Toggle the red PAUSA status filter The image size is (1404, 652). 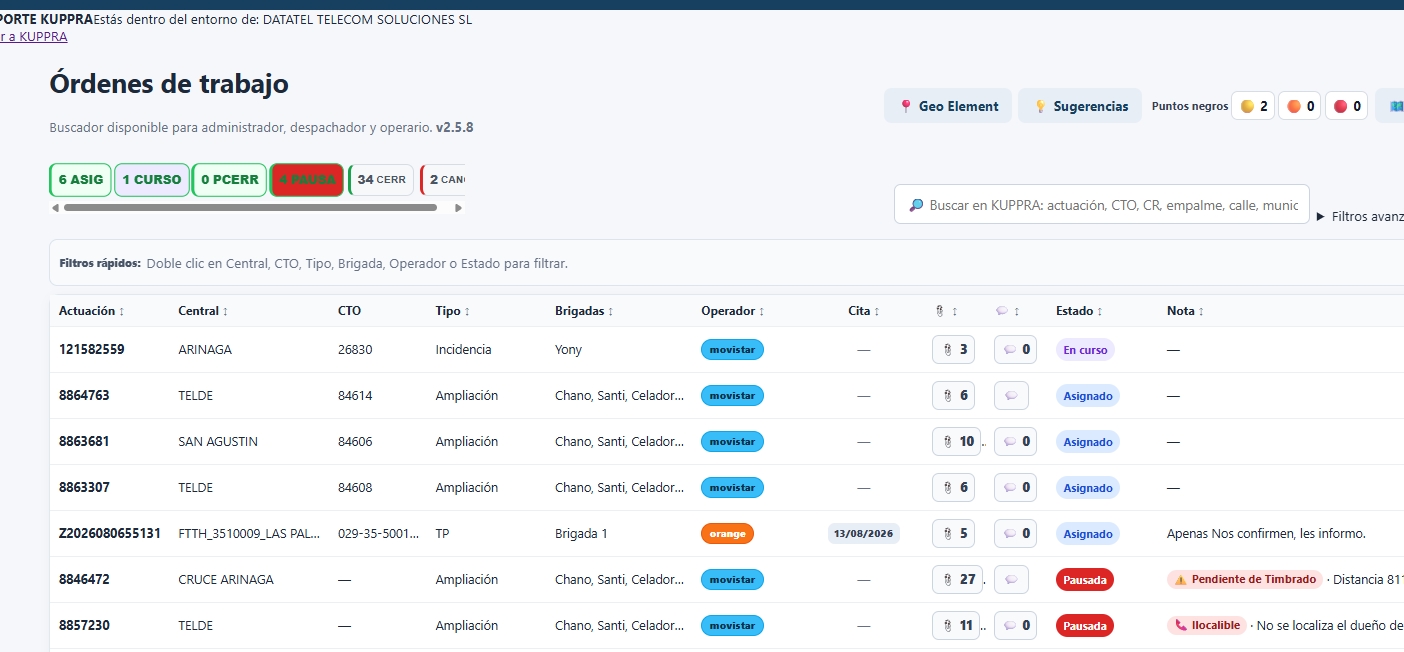[307, 180]
